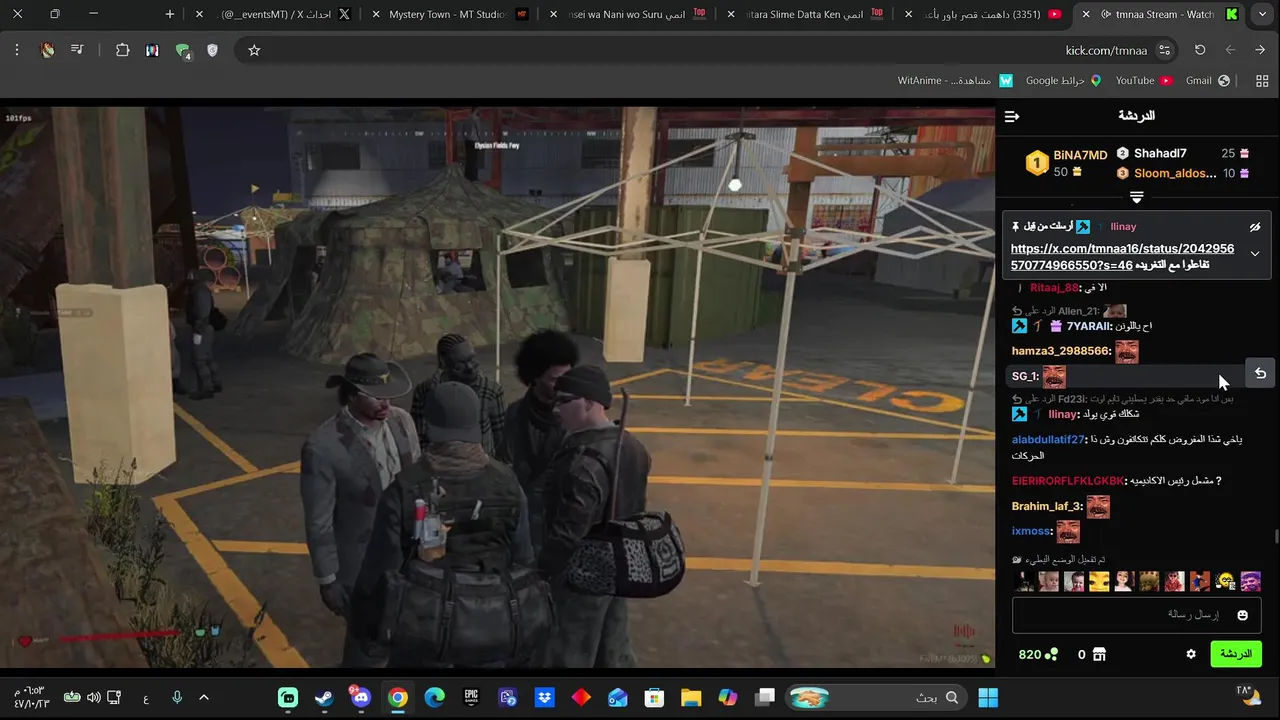Click the alabdullatif27 username in chat
This screenshot has width=1280, height=720.
[1048, 439]
